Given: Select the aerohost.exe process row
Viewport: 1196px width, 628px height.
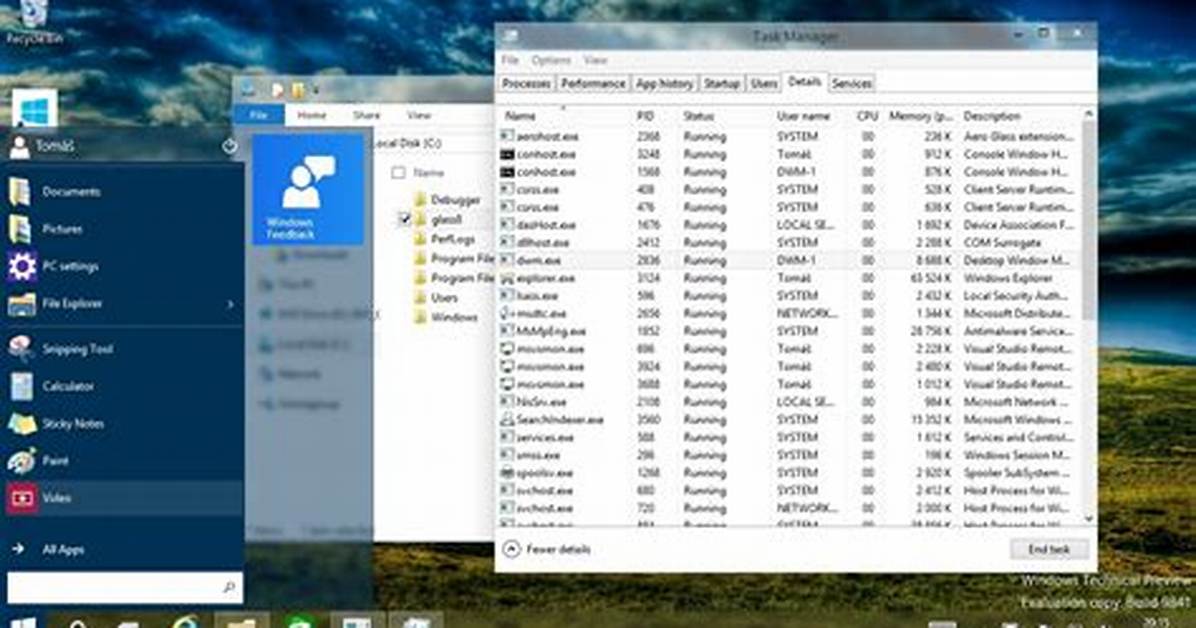Looking at the screenshot, I should click(x=789, y=137).
